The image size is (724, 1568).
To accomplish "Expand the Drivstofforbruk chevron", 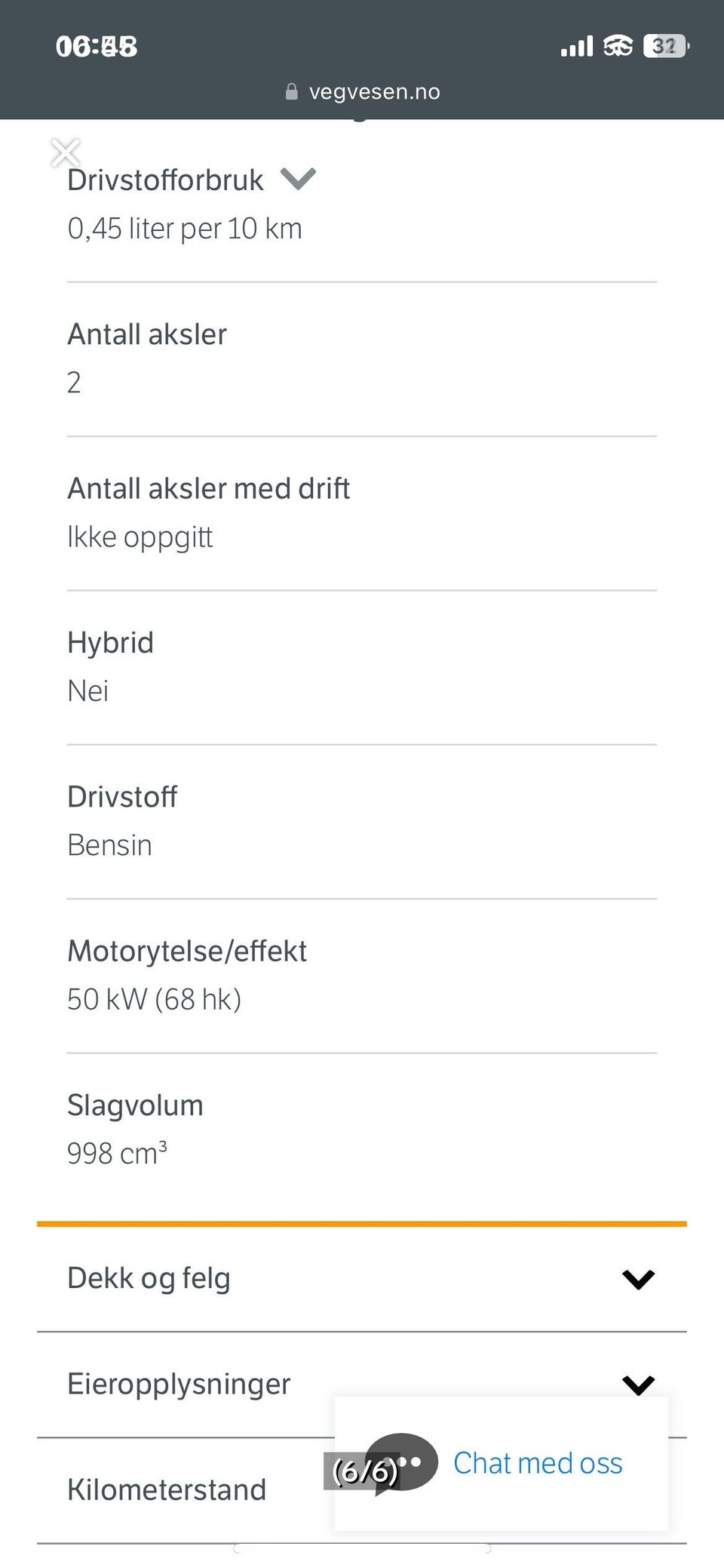I will pyautogui.click(x=298, y=179).
